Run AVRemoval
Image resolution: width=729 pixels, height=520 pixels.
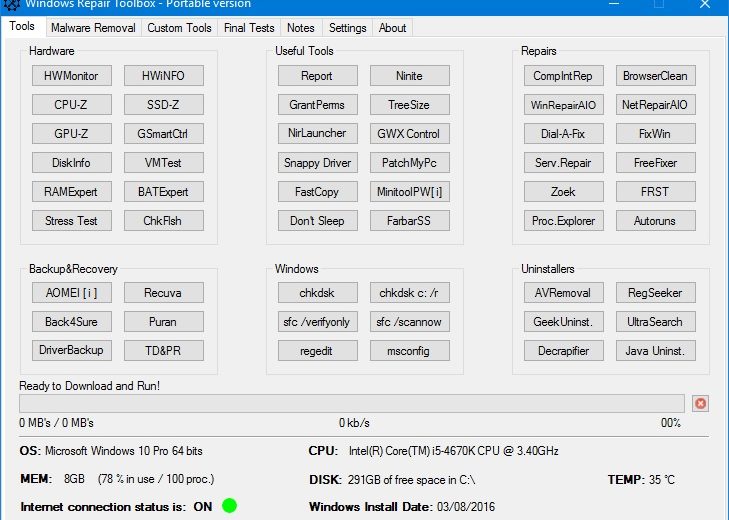tap(563, 293)
